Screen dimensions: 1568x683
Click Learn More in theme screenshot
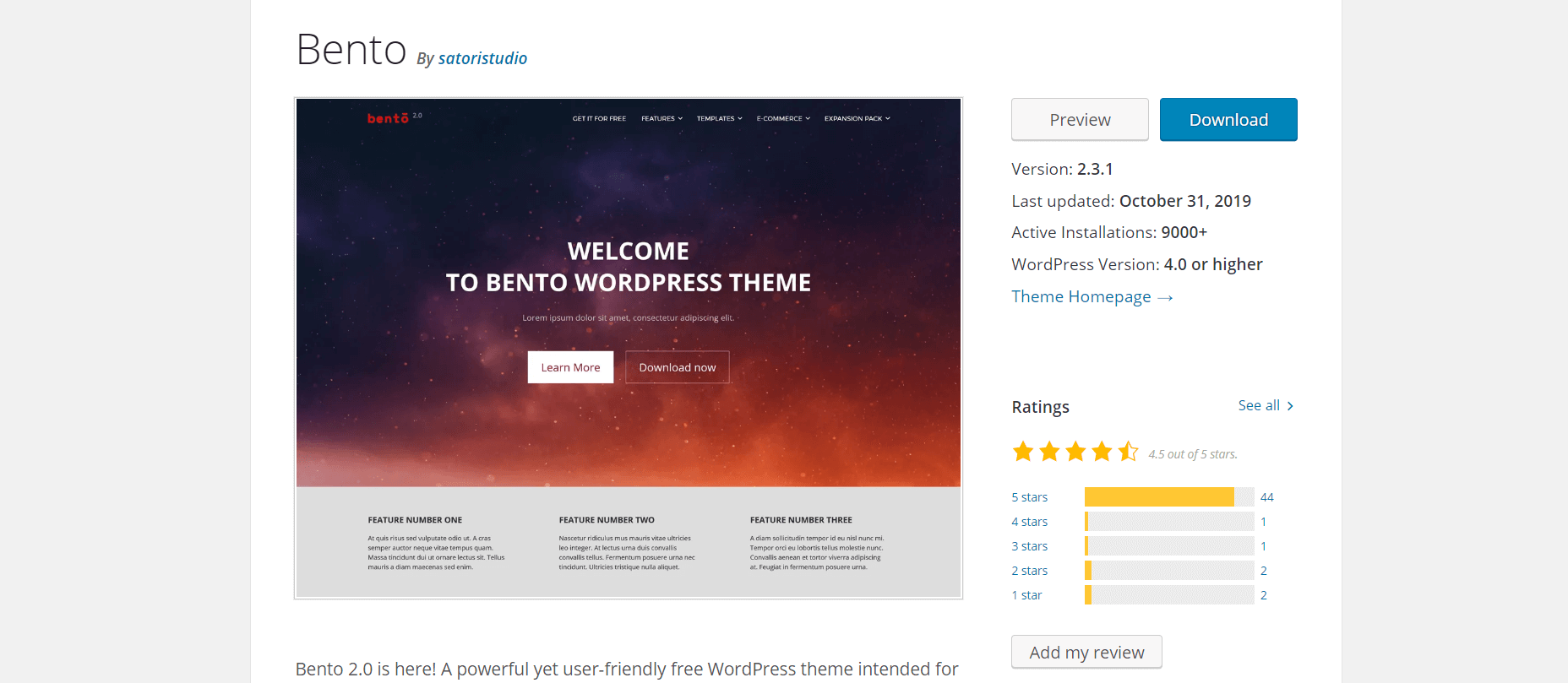pyautogui.click(x=570, y=367)
